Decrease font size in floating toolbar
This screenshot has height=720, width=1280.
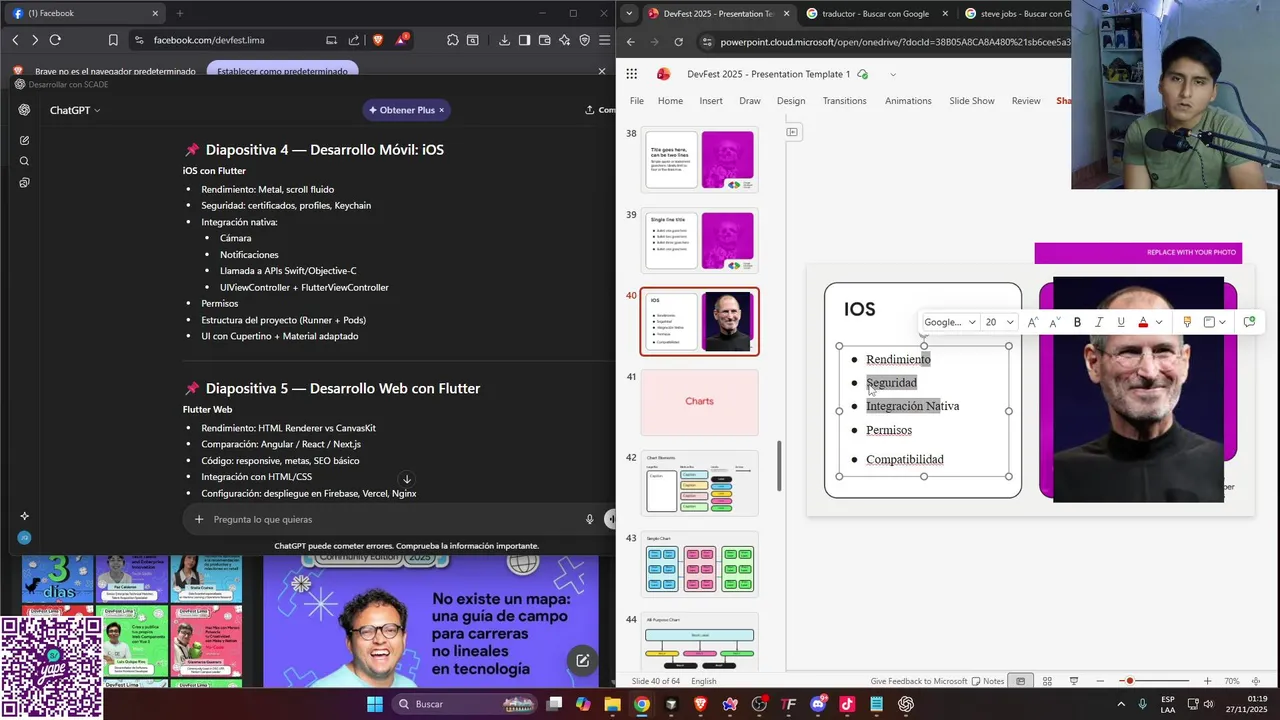(1054, 322)
